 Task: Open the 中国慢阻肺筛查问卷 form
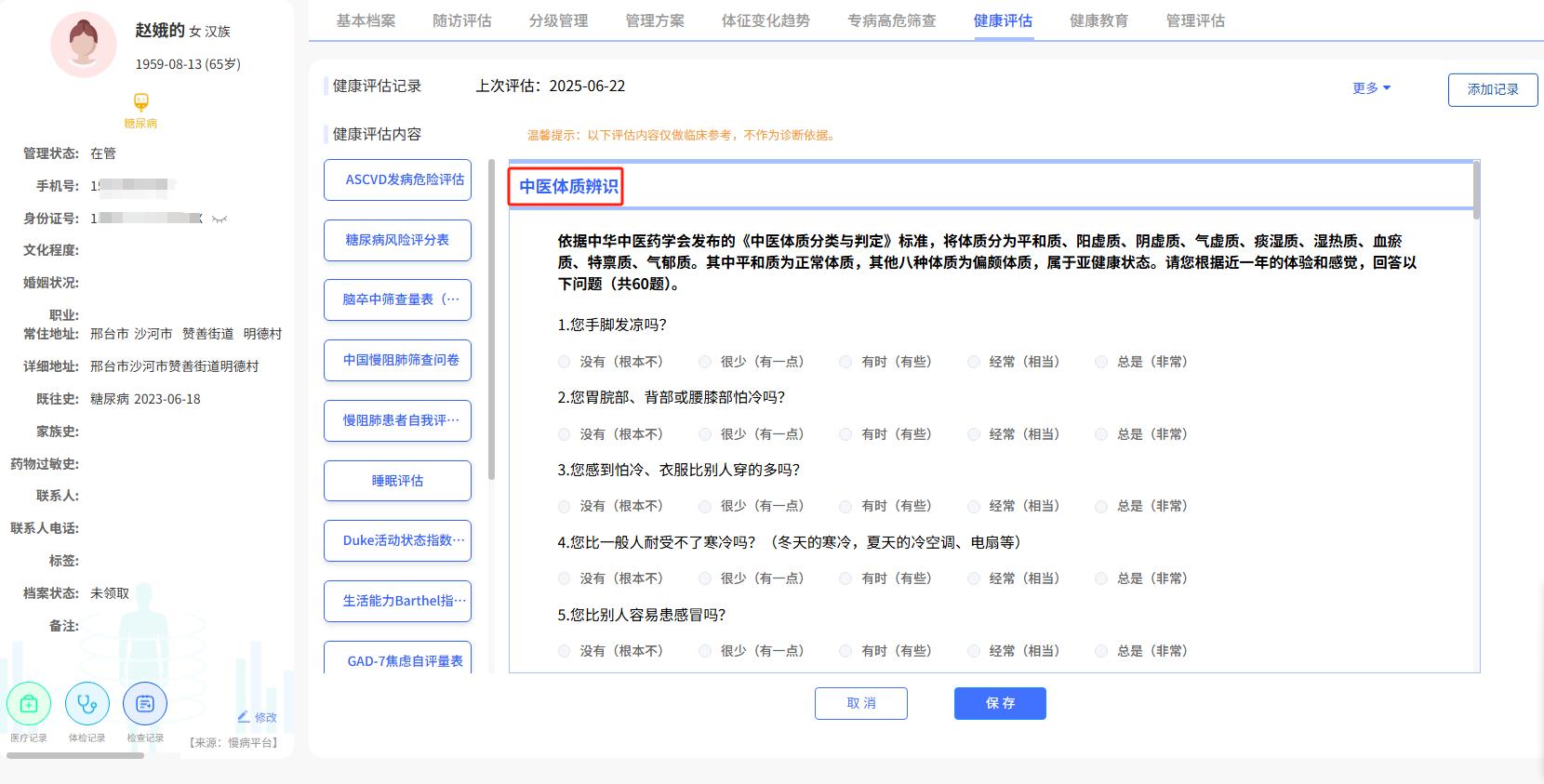tap(397, 360)
